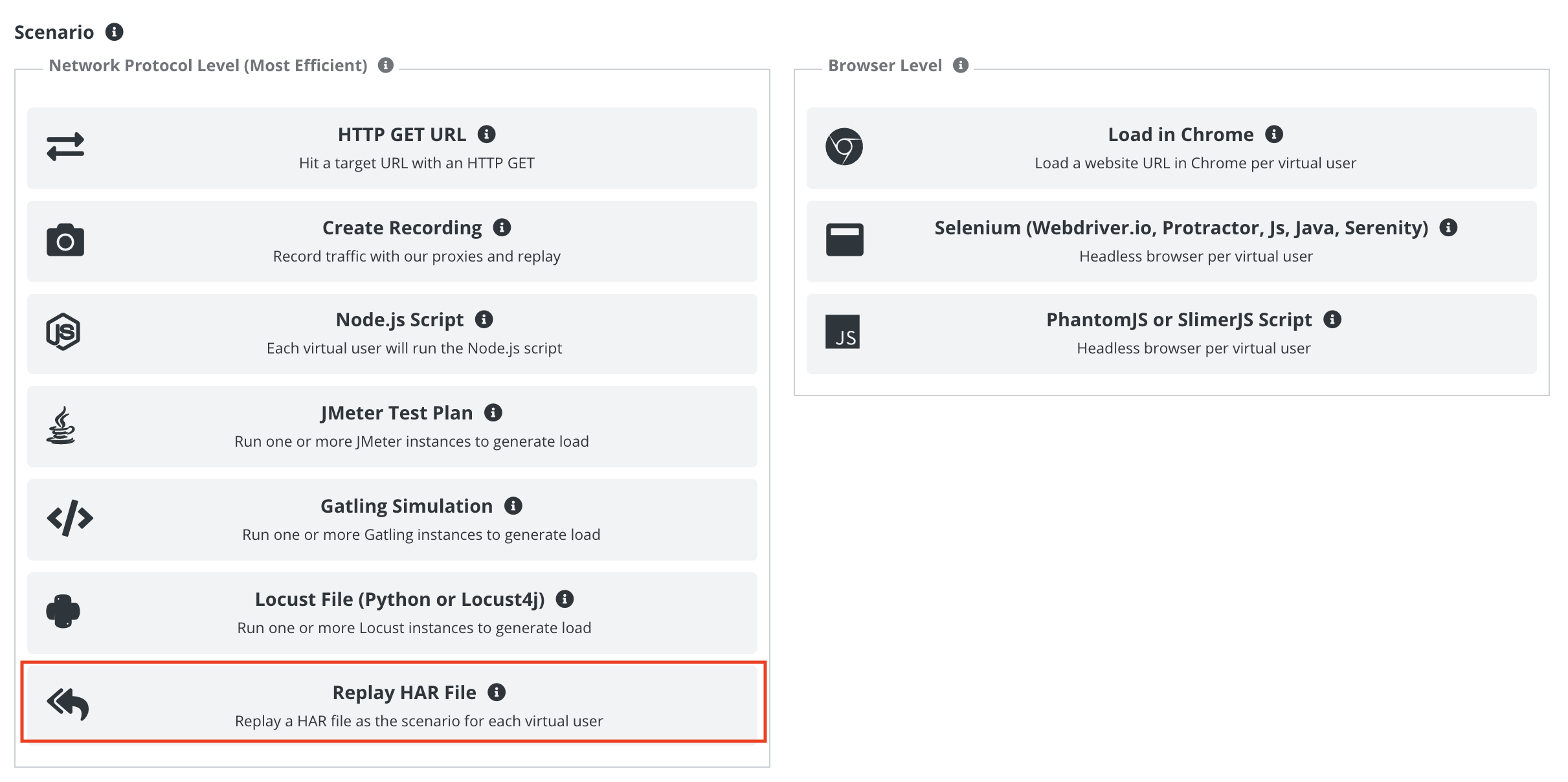Show info for Browser Level group
Viewport: 1568px width, 782px height.
click(961, 65)
